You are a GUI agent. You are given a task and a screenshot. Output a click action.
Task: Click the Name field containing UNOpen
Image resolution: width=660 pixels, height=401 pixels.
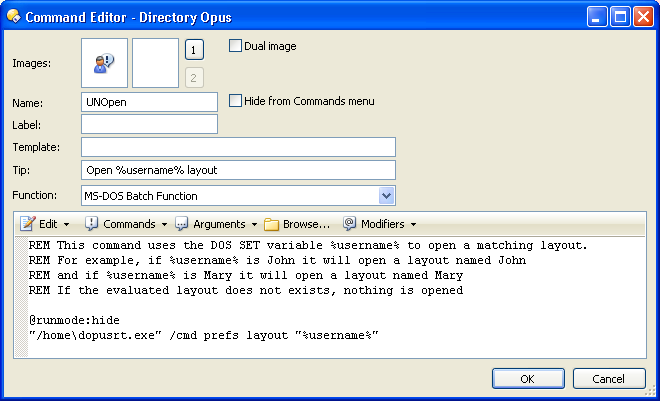(149, 102)
